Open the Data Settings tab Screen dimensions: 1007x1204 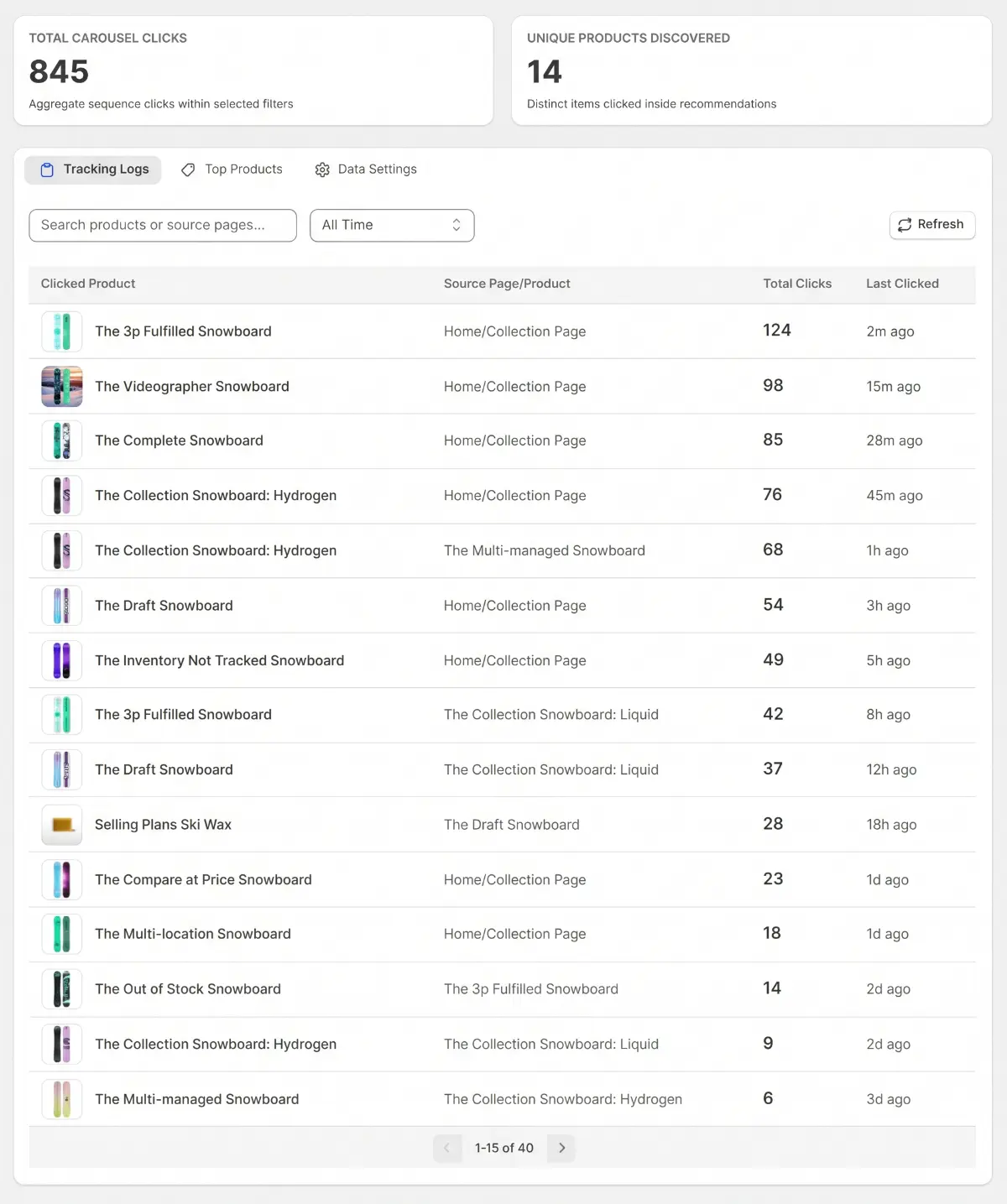pyautogui.click(x=366, y=169)
